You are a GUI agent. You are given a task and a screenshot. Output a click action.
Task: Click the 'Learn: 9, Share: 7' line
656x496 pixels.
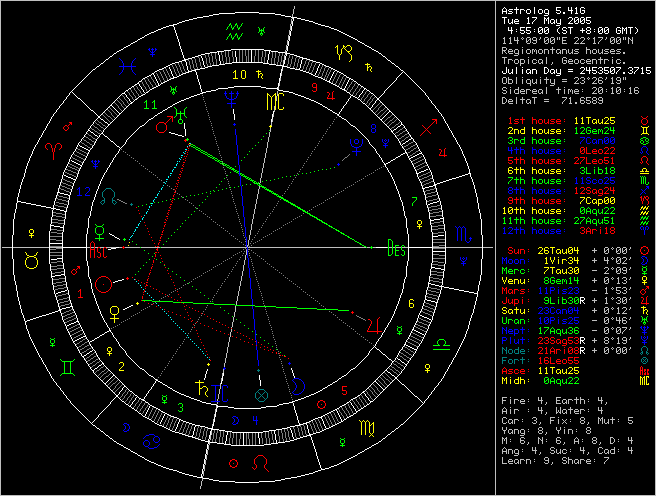click(x=555, y=461)
